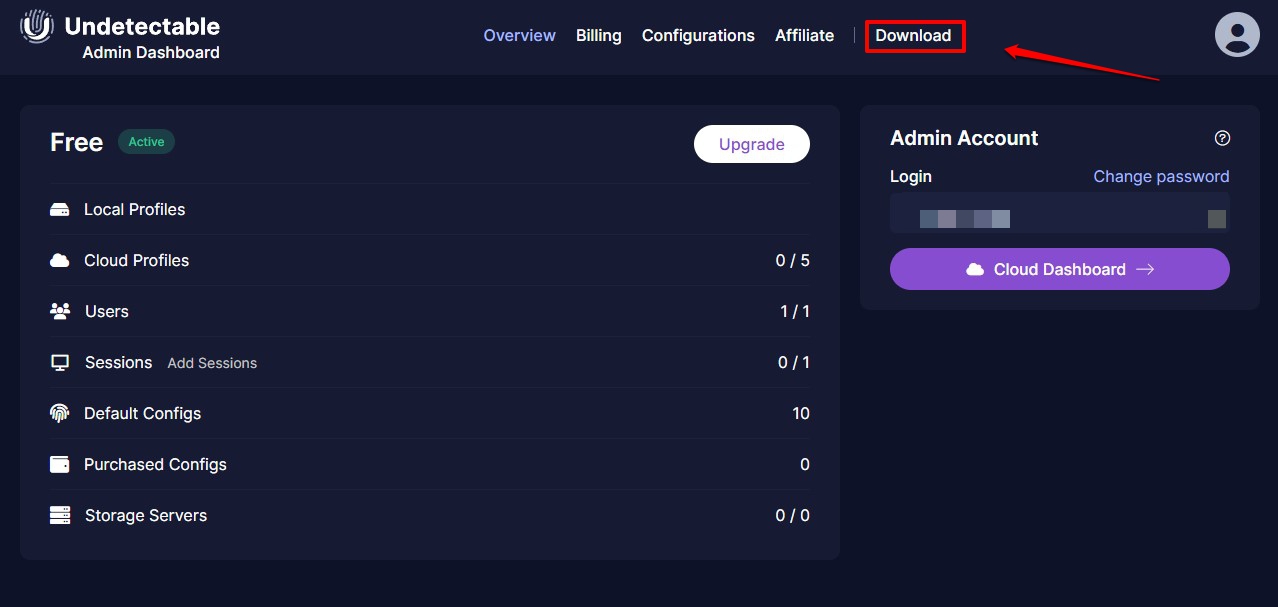Click the Storage Servers label

click(146, 515)
